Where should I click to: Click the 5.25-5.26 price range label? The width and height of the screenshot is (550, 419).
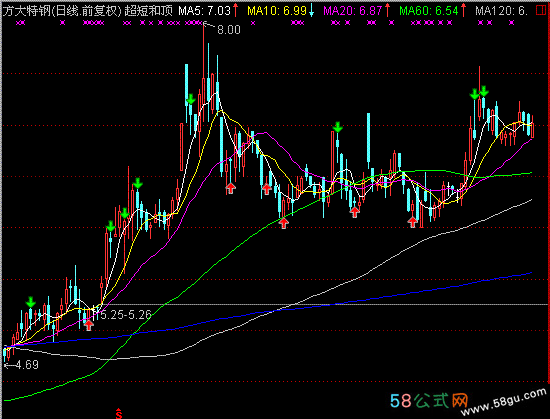click(125, 315)
